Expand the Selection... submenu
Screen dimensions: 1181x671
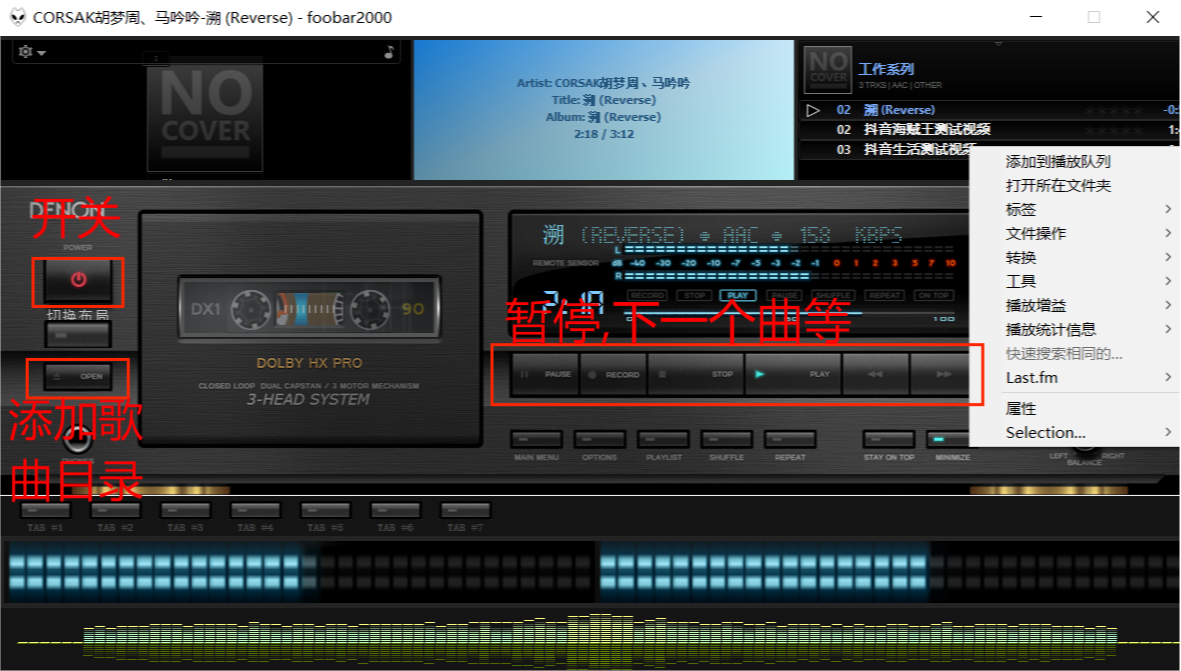(x=1075, y=432)
